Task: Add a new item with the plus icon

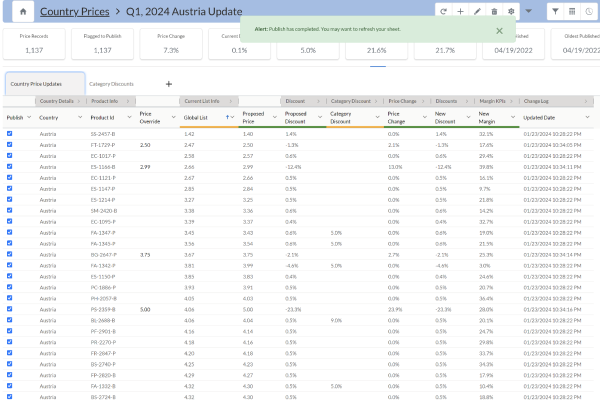Action: click(x=460, y=11)
